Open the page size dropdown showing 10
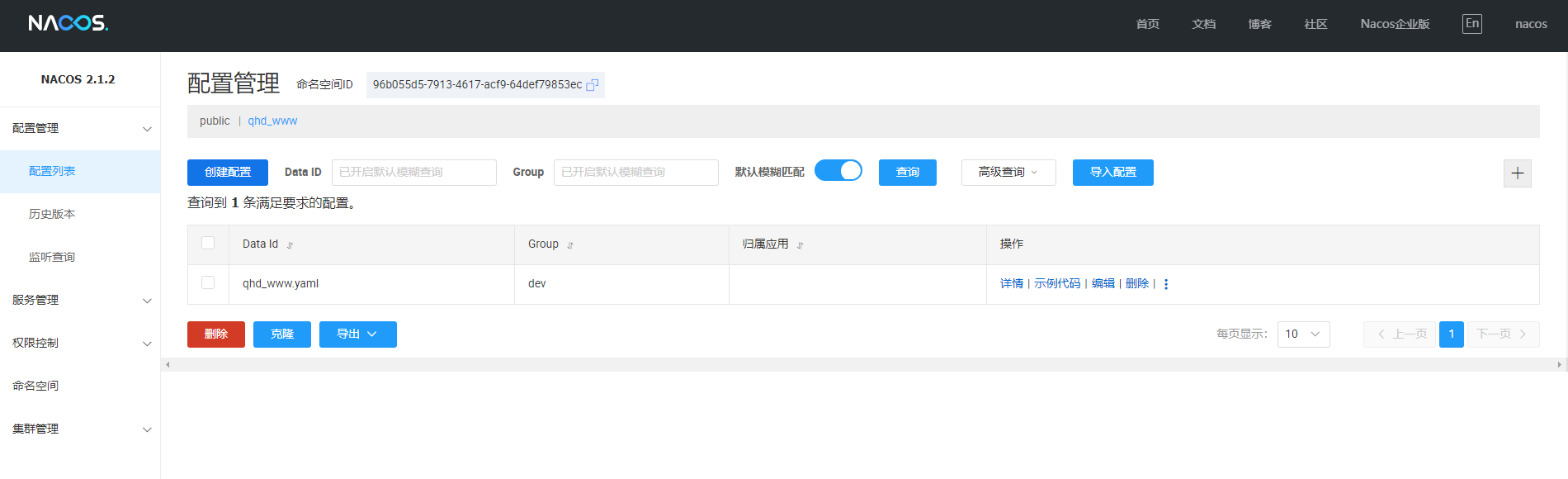This screenshot has width=1568, height=479. tap(1303, 334)
